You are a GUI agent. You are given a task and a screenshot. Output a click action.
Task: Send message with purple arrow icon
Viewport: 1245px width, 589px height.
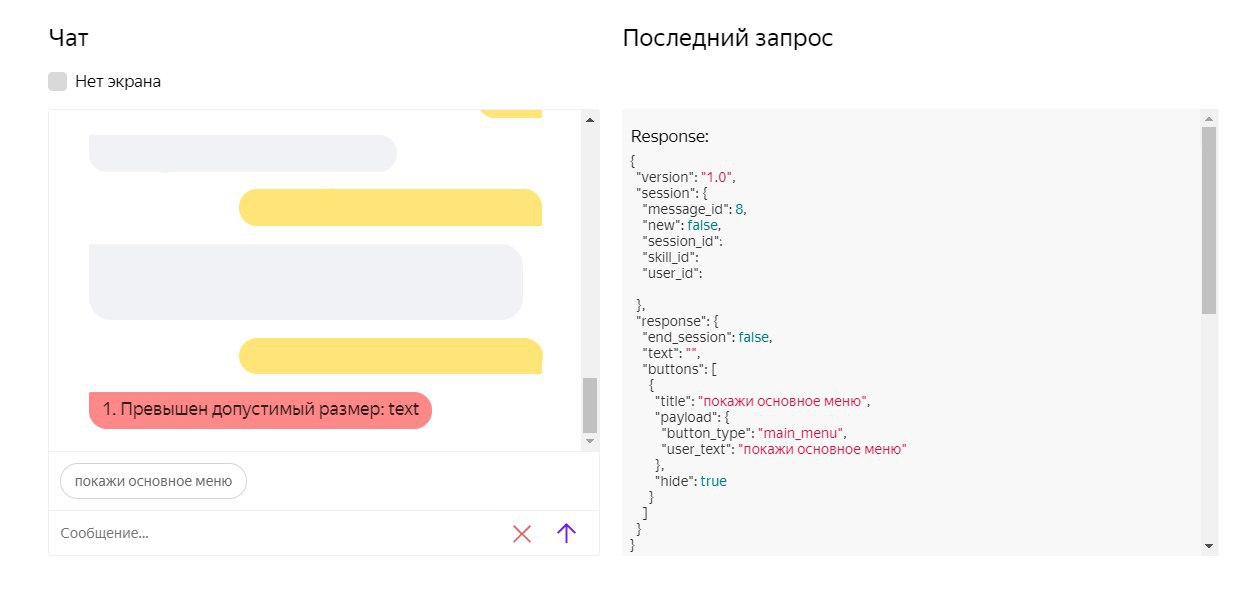coord(566,533)
